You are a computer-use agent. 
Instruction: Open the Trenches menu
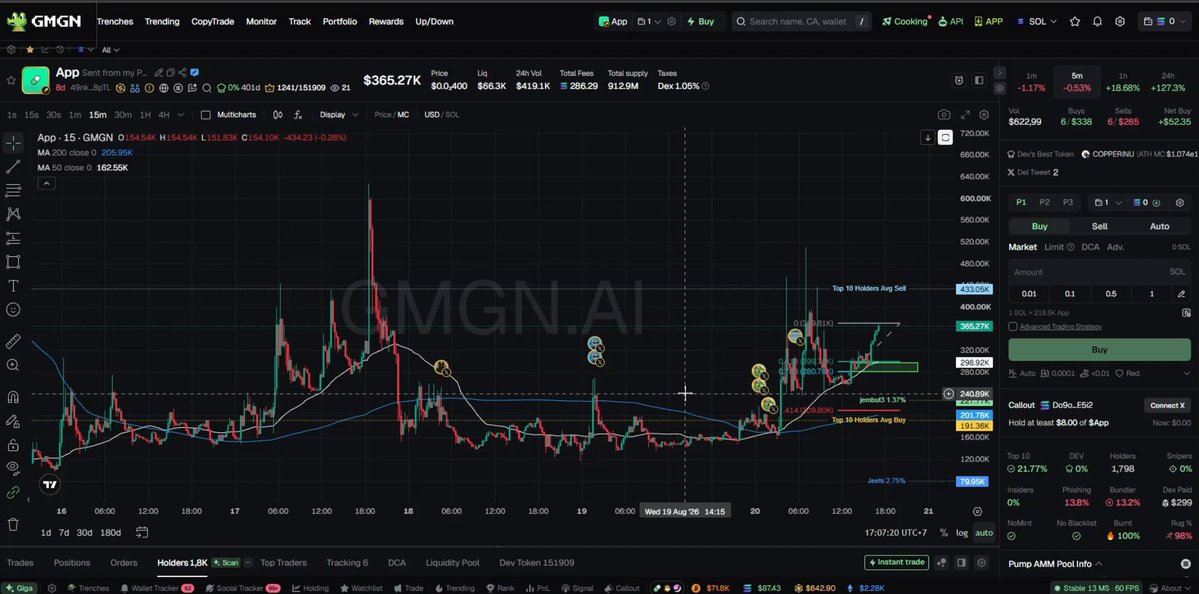[x=115, y=21]
